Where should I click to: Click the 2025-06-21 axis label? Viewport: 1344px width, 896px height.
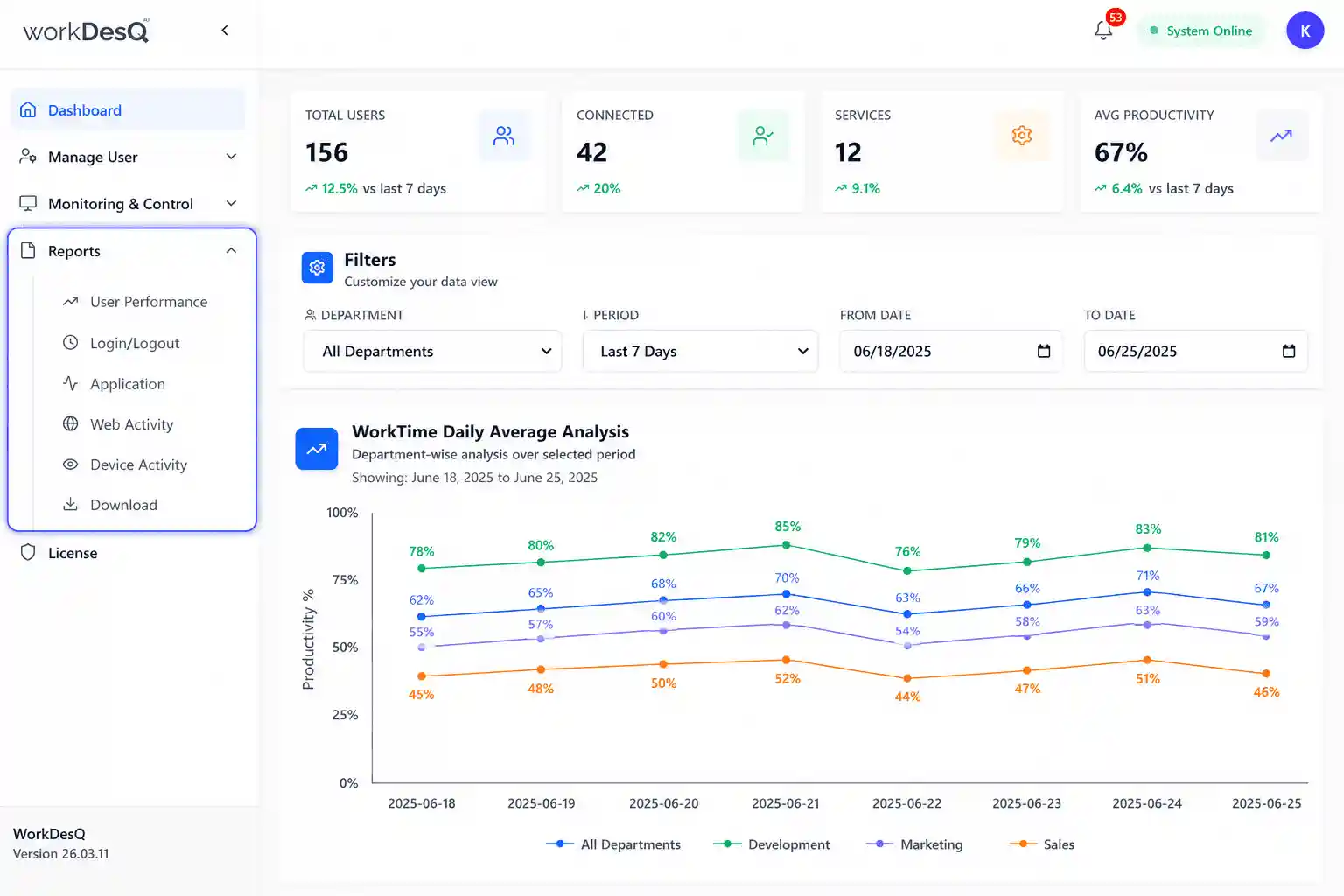pos(786,803)
